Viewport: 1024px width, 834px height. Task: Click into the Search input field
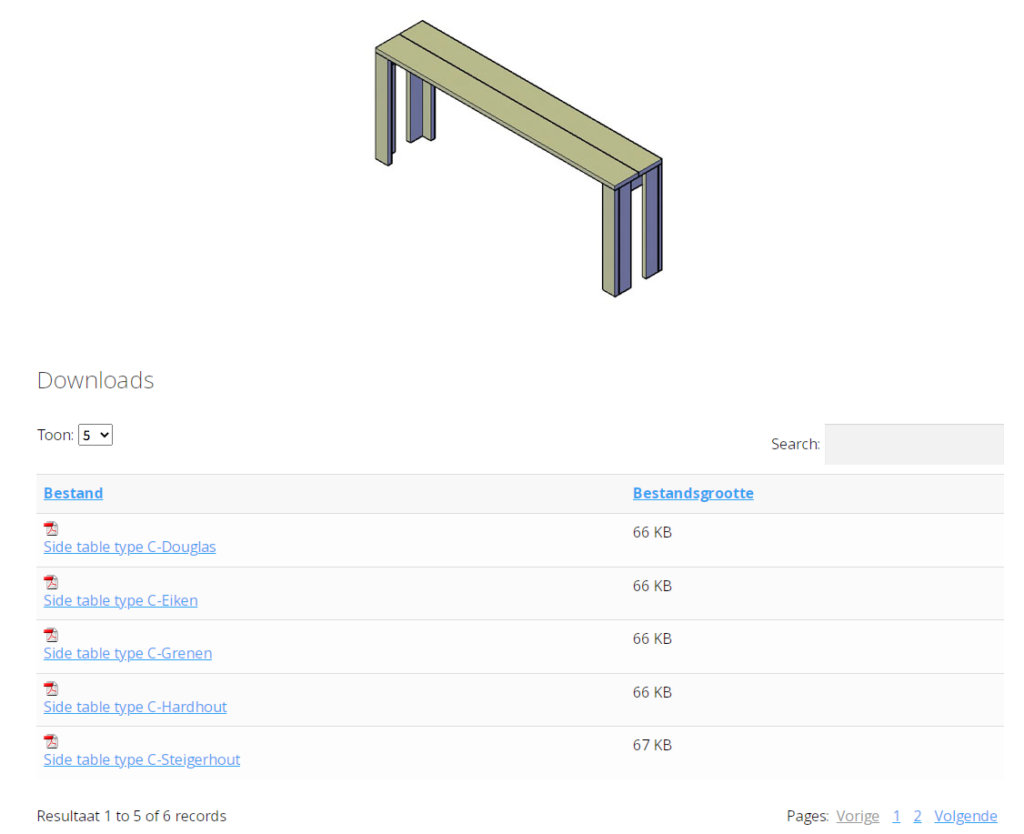pos(913,444)
